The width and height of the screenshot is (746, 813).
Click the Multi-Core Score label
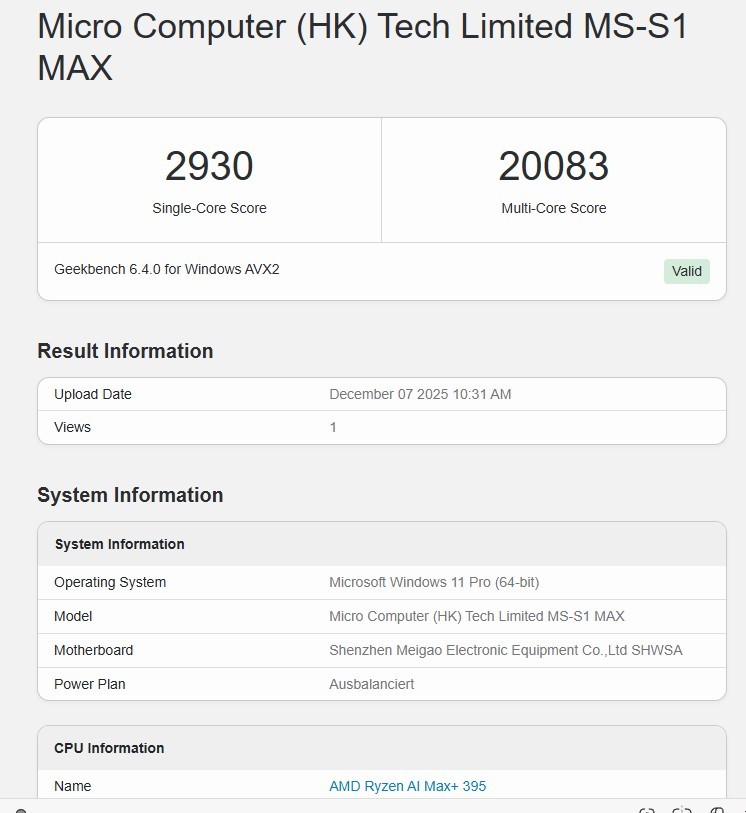click(x=554, y=208)
